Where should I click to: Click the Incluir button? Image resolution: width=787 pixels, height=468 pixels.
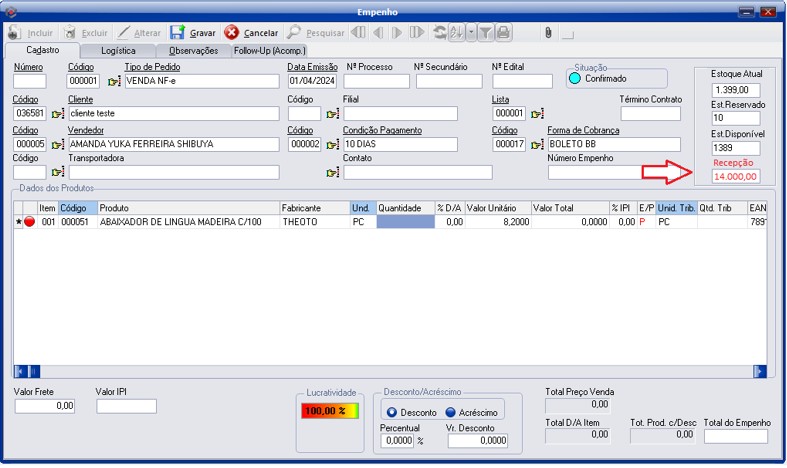[x=31, y=33]
